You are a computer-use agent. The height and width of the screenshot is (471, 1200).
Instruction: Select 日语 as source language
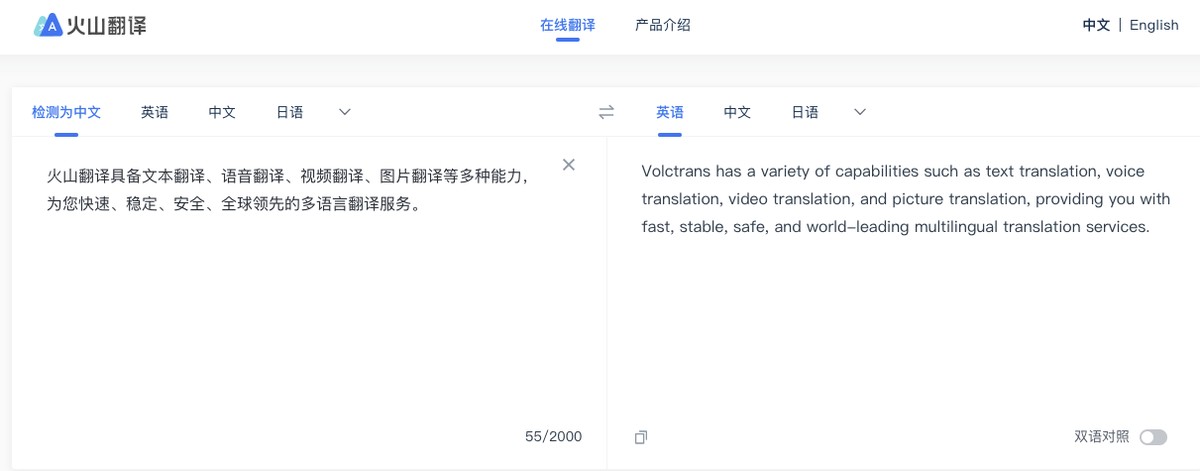(290, 112)
